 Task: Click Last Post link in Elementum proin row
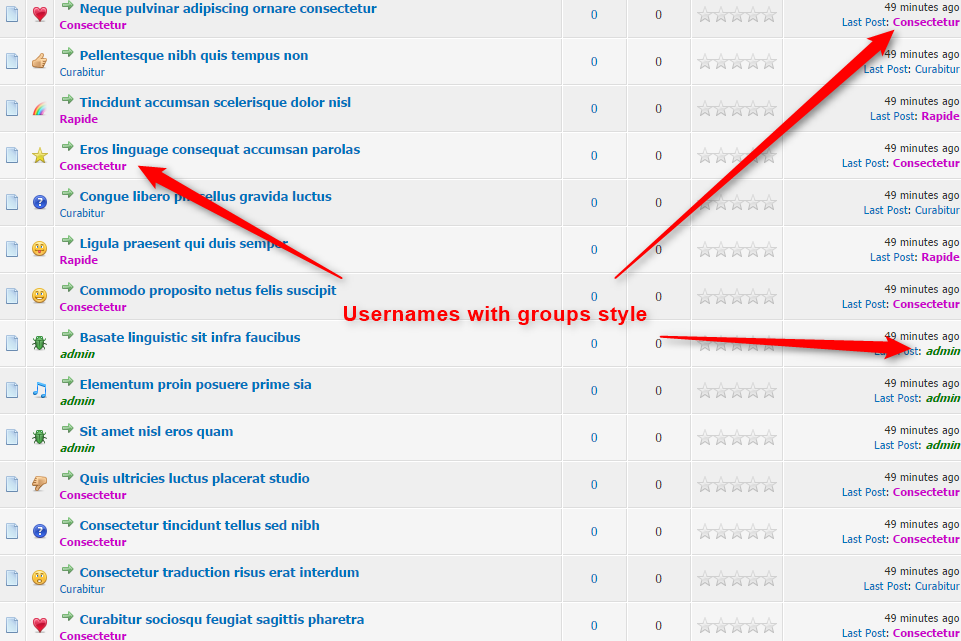[x=897, y=398]
